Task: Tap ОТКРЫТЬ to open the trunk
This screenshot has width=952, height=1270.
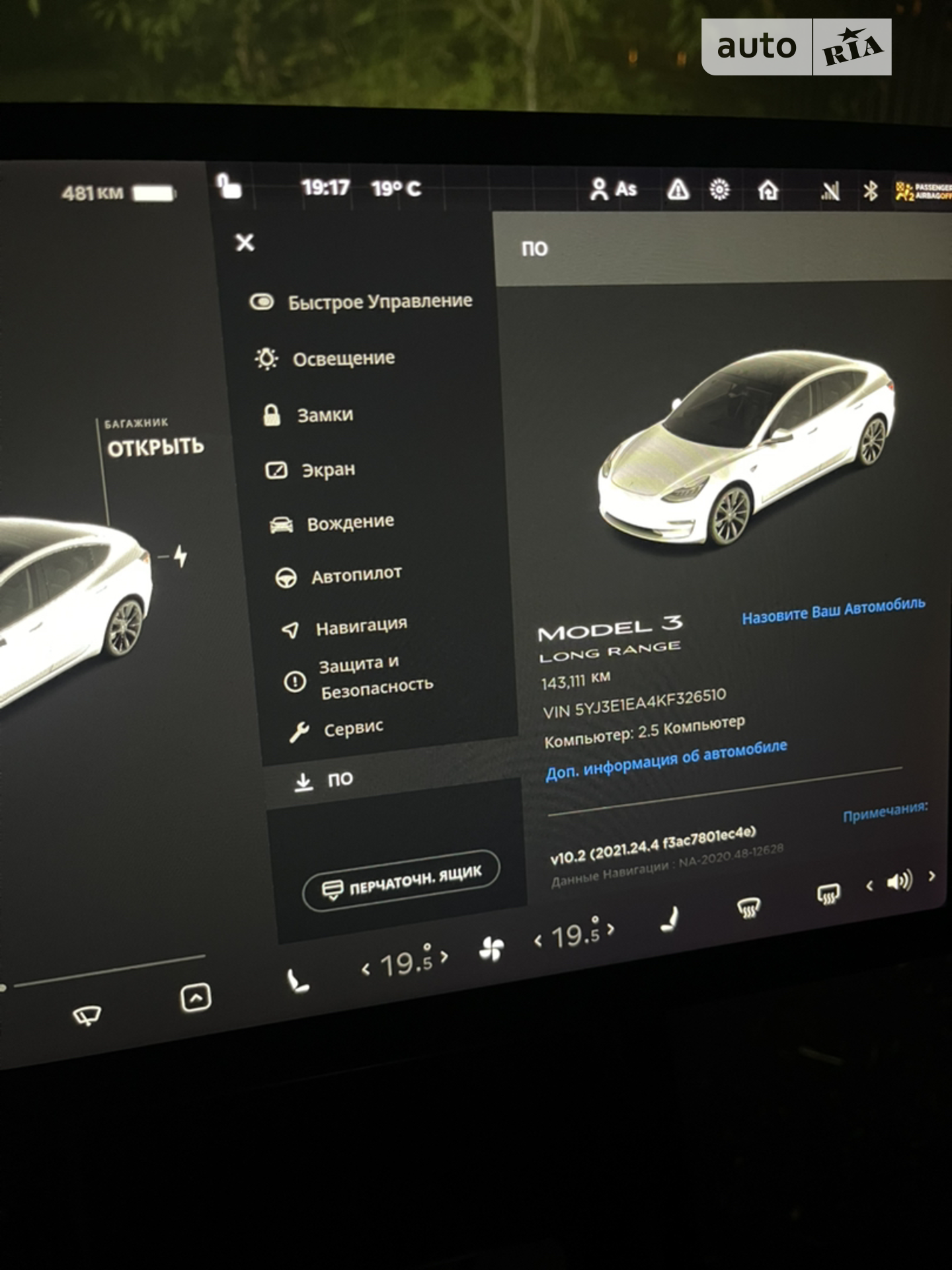Action: click(155, 447)
